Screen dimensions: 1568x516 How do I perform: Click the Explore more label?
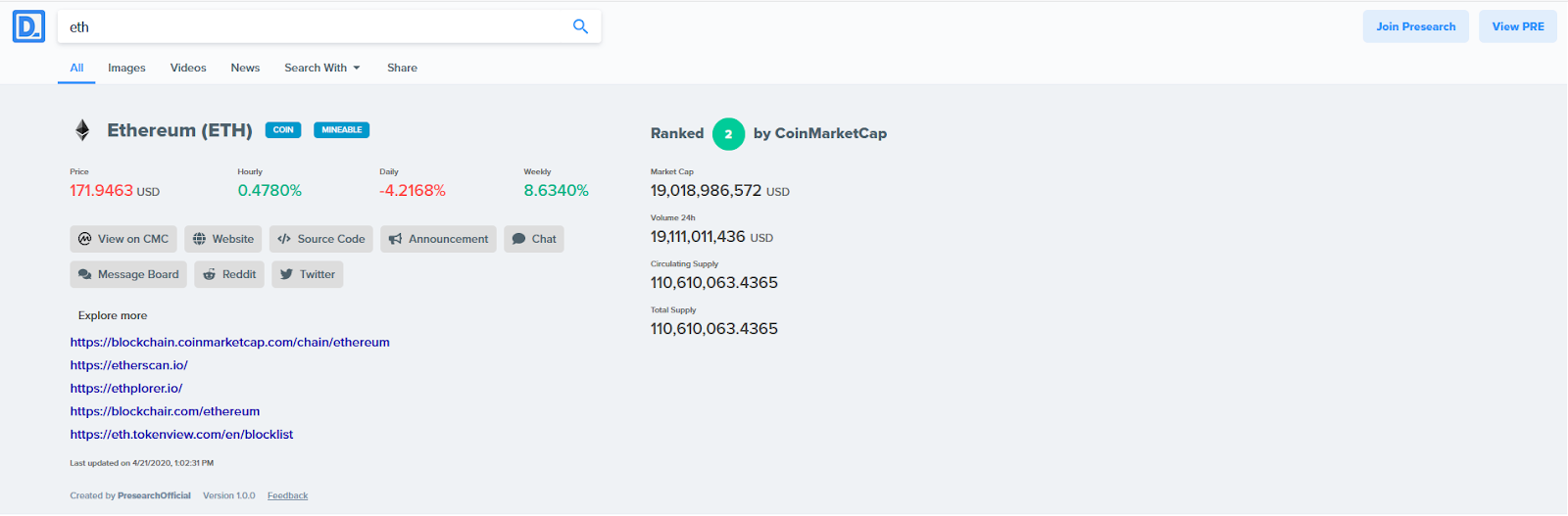[113, 315]
